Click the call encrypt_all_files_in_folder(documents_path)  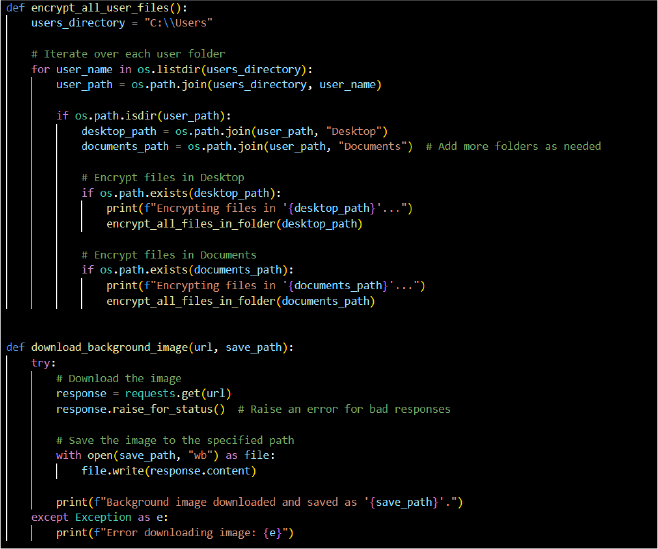240,301
